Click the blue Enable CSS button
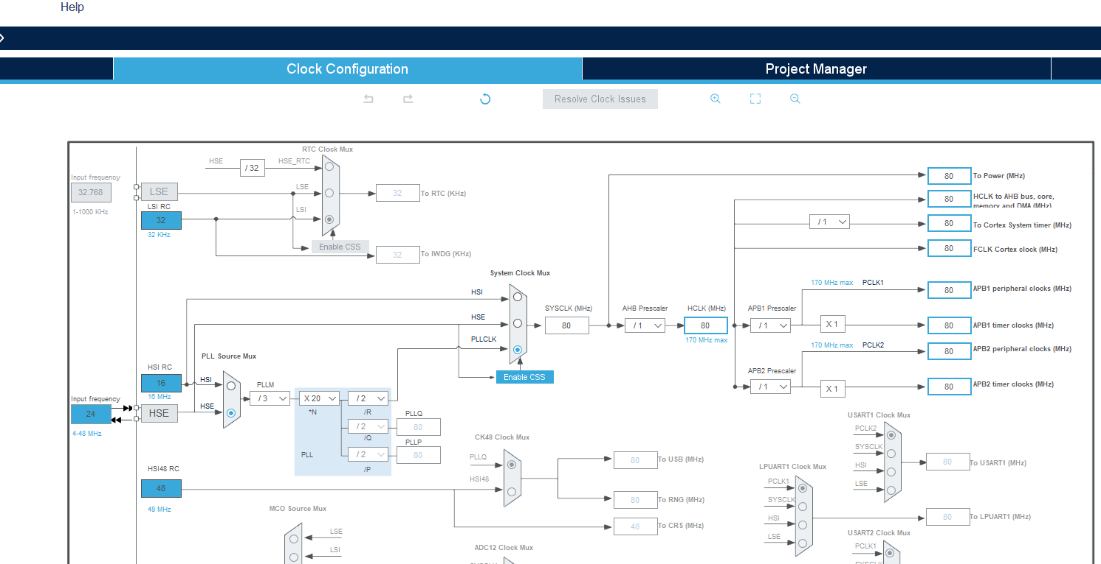 click(x=524, y=377)
